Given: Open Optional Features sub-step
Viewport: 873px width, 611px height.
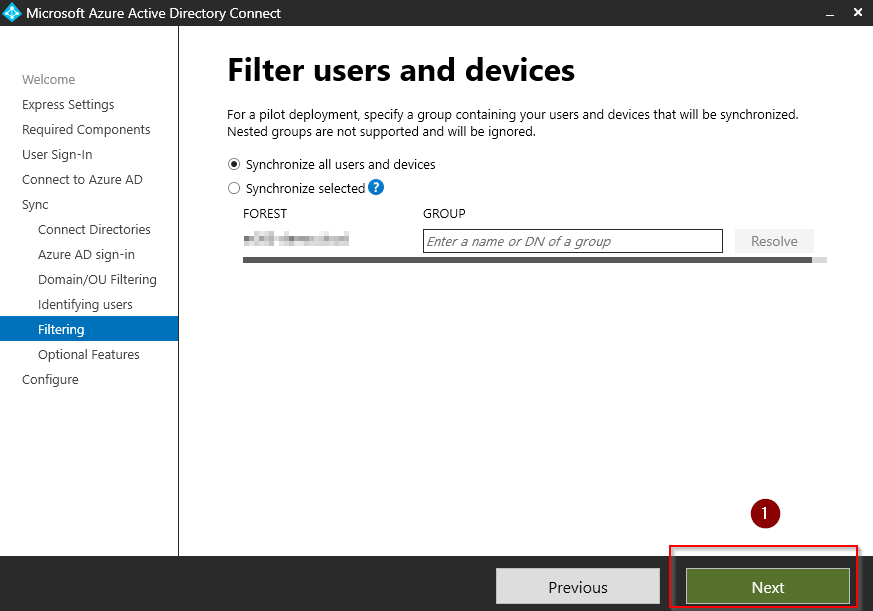Looking at the screenshot, I should coord(89,355).
